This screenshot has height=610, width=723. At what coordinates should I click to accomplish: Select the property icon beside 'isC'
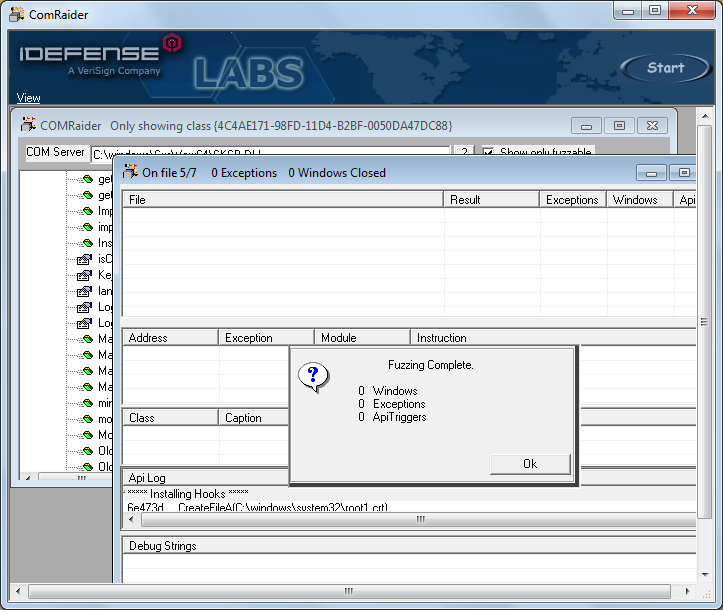click(84, 259)
